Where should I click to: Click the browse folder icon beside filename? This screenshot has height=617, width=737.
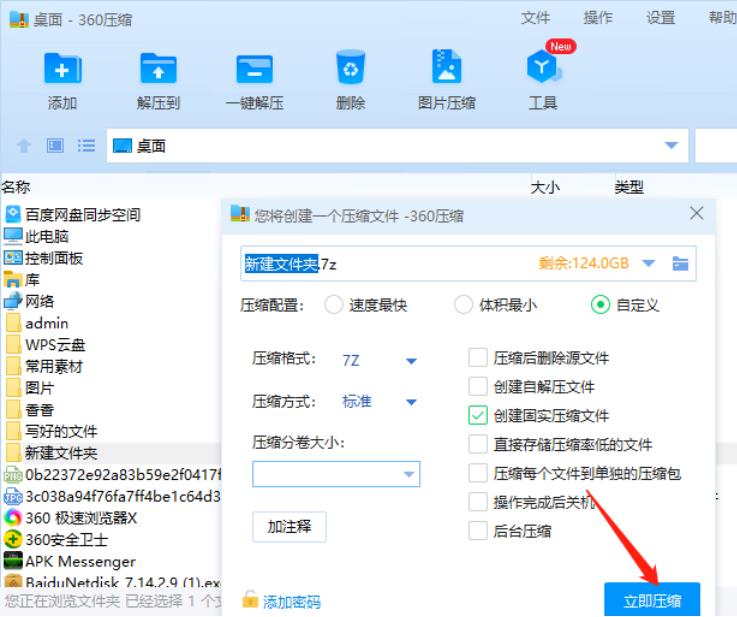point(681,264)
